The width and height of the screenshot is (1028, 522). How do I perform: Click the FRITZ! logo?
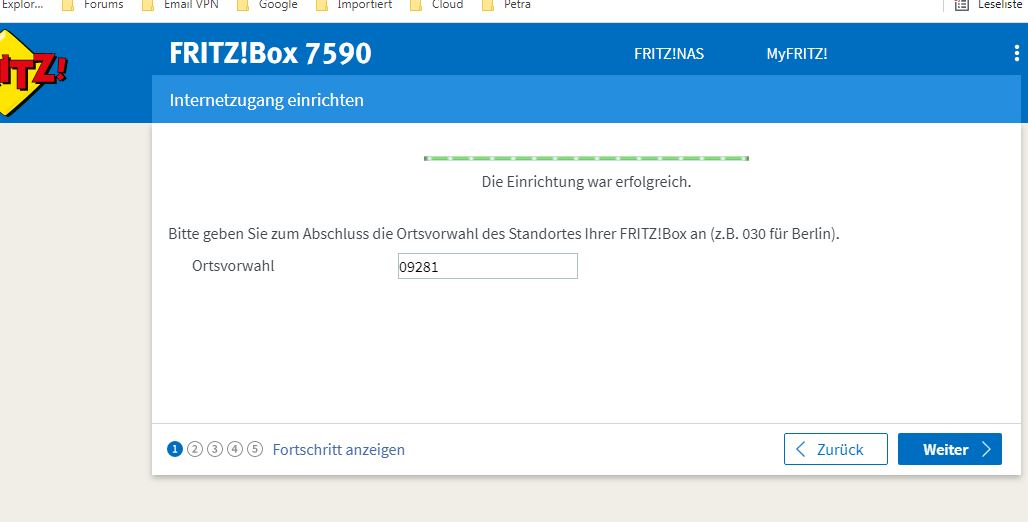tap(31, 72)
